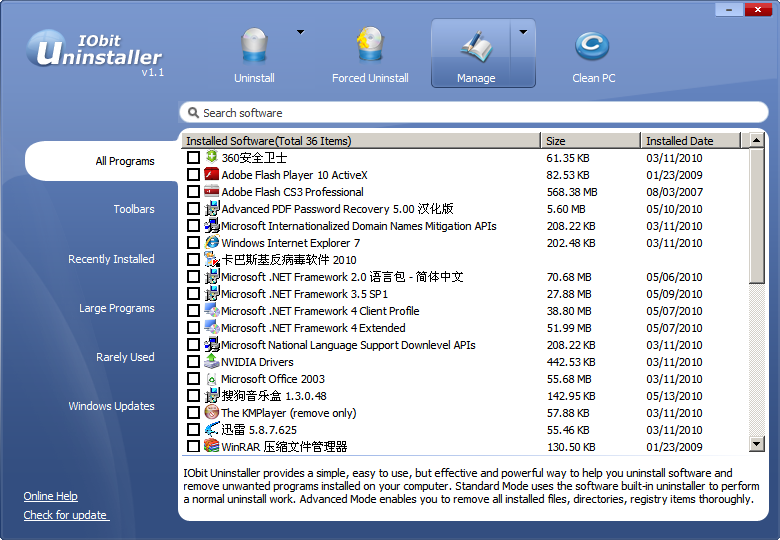Enable the checkbox for Microsoft .NET Framework 3.5 SP1
The width and height of the screenshot is (780, 540).
194,294
